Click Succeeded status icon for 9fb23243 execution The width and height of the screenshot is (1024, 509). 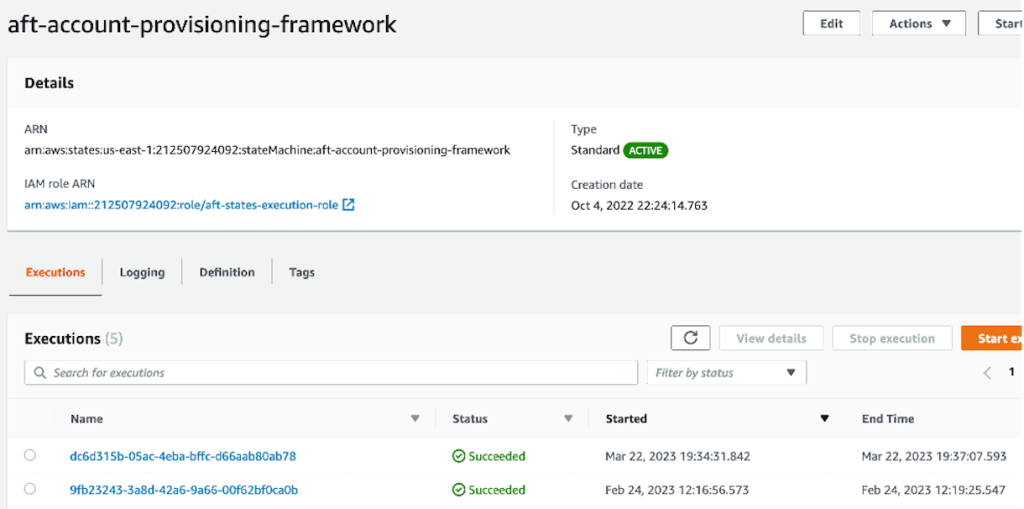coord(458,489)
